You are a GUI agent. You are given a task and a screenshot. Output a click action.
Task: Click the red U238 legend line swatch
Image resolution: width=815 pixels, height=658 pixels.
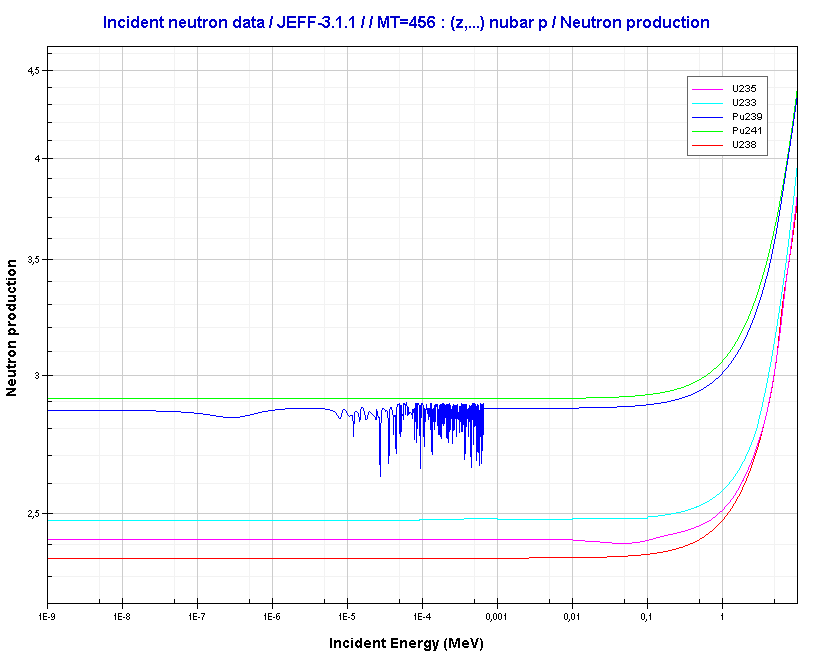coord(708,146)
